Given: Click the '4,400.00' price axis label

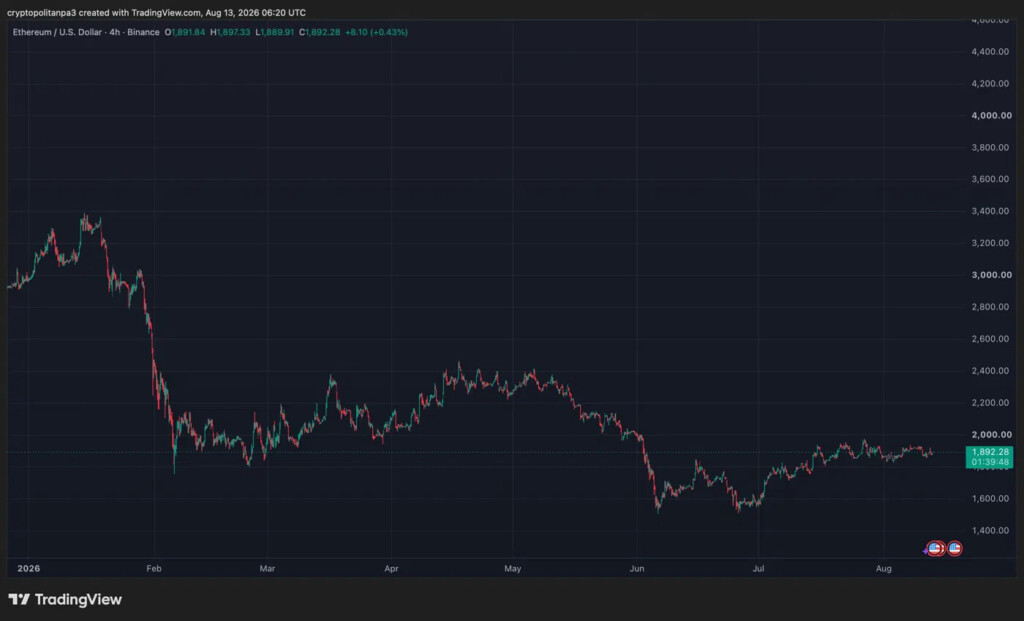Looking at the screenshot, I should tap(990, 52).
